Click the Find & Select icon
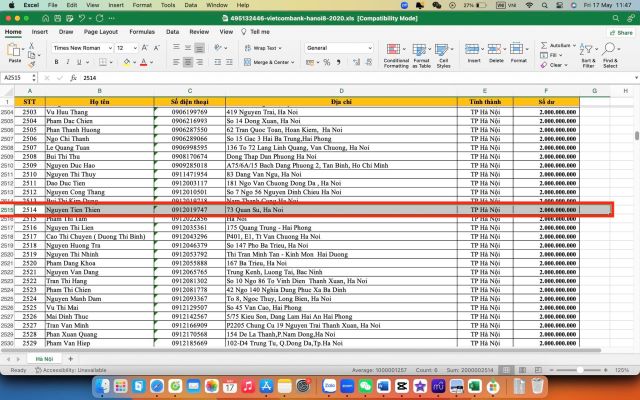Viewport: 640px width, 400px height. pos(610,53)
